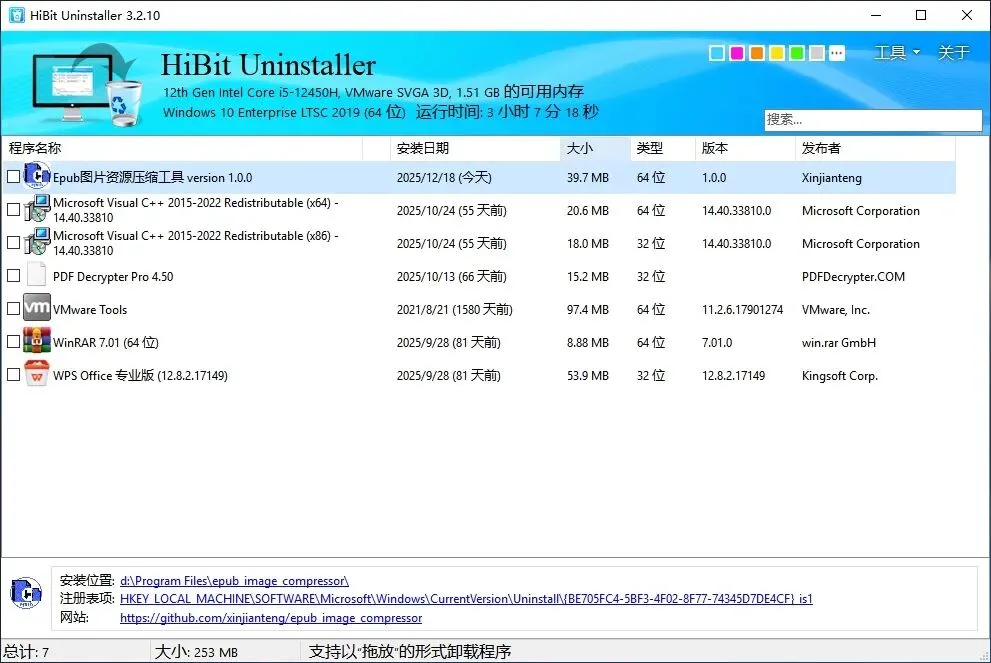Viewport: 991px width, 663px height.
Task: Click install date 2021/8/21 (1580 天前)
Action: (454, 310)
